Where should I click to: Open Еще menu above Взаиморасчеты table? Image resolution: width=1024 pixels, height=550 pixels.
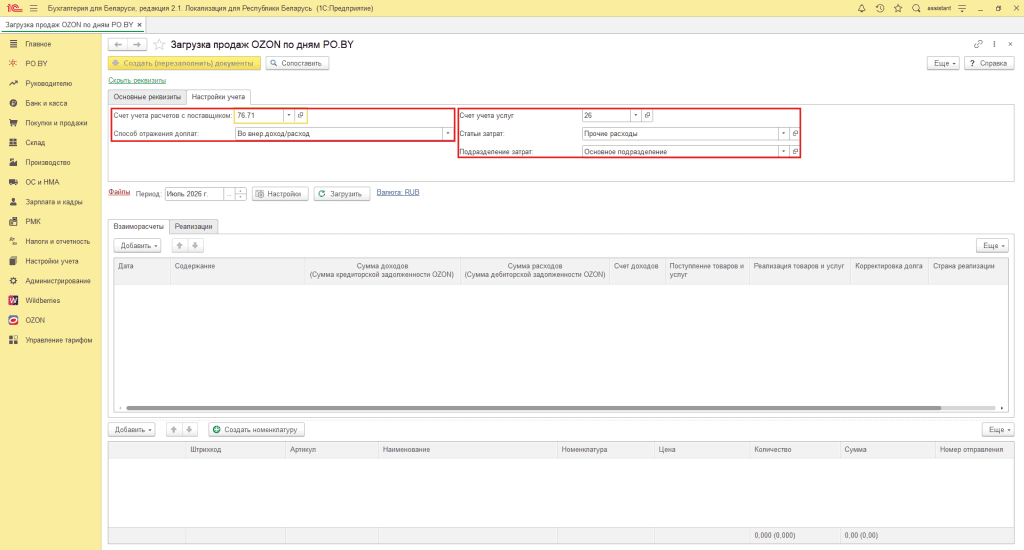[993, 246]
